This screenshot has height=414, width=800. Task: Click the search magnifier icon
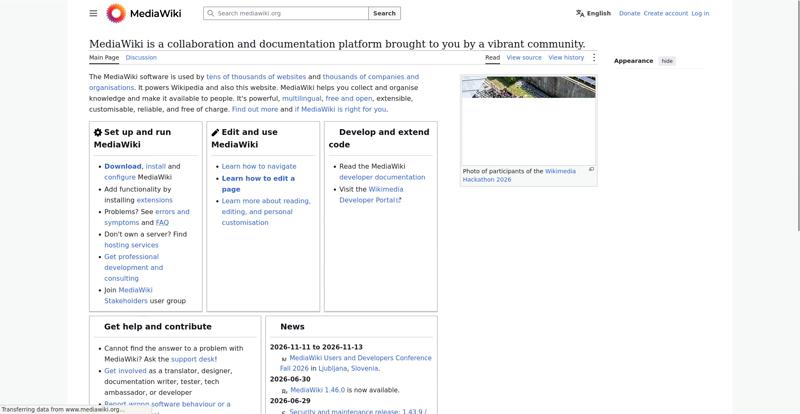point(210,13)
